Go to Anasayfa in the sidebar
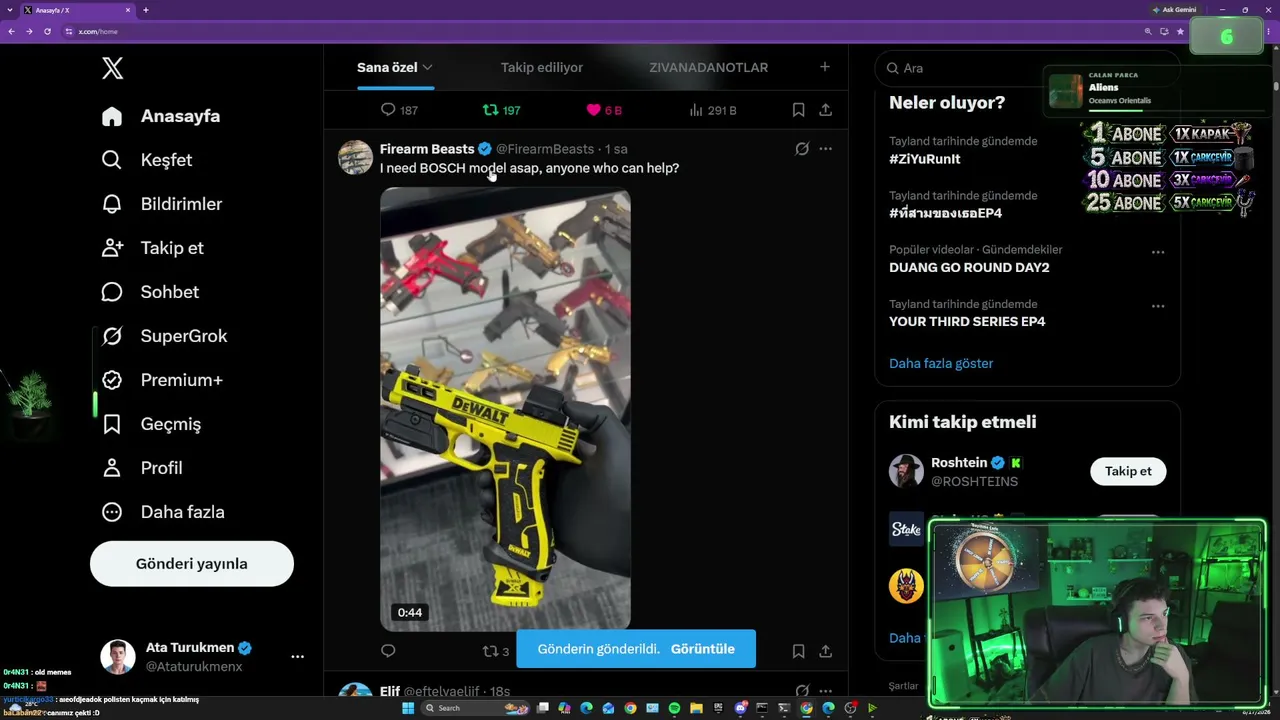The height and width of the screenshot is (720, 1280). 161,116
